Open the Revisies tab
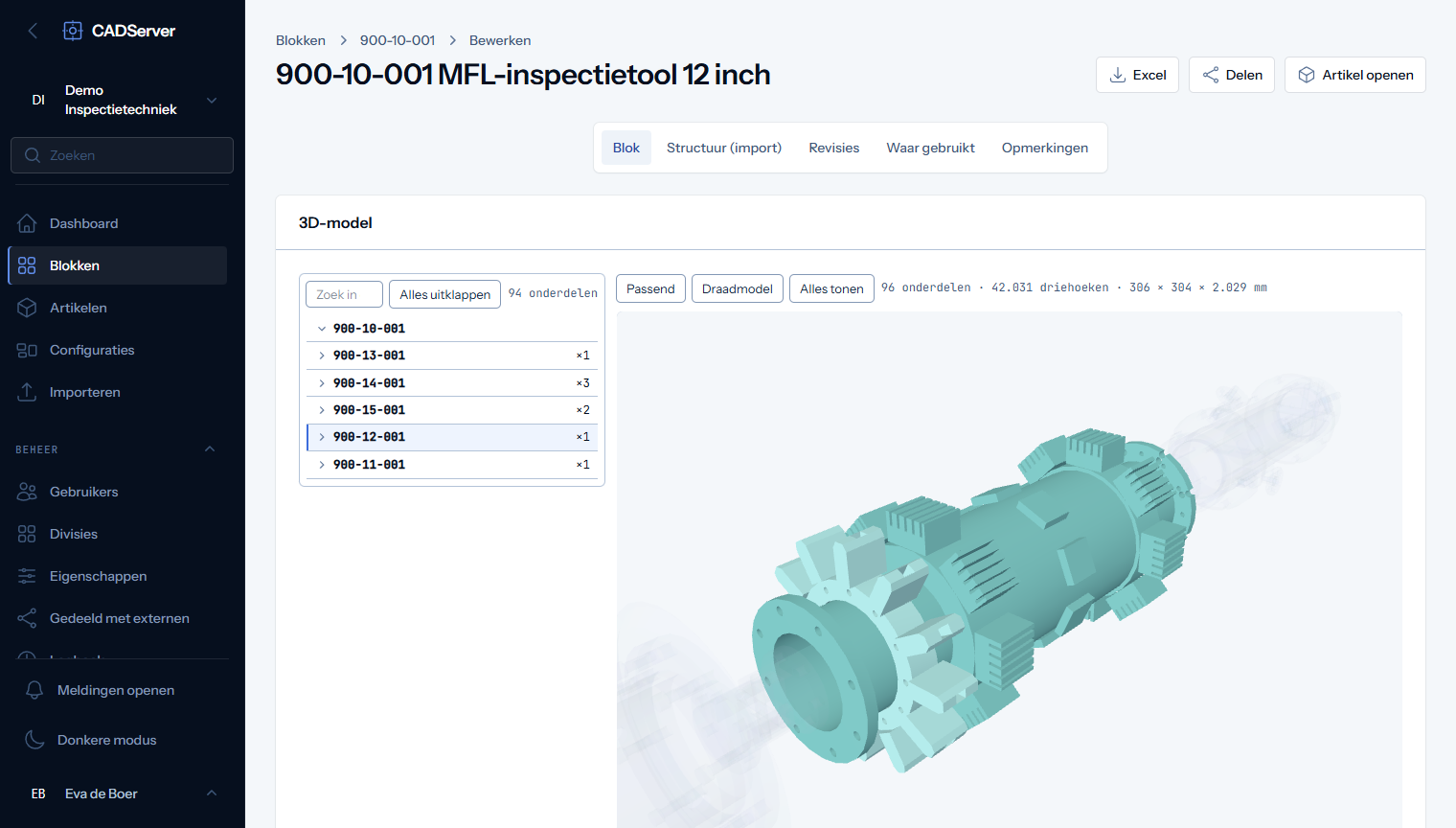 point(834,148)
